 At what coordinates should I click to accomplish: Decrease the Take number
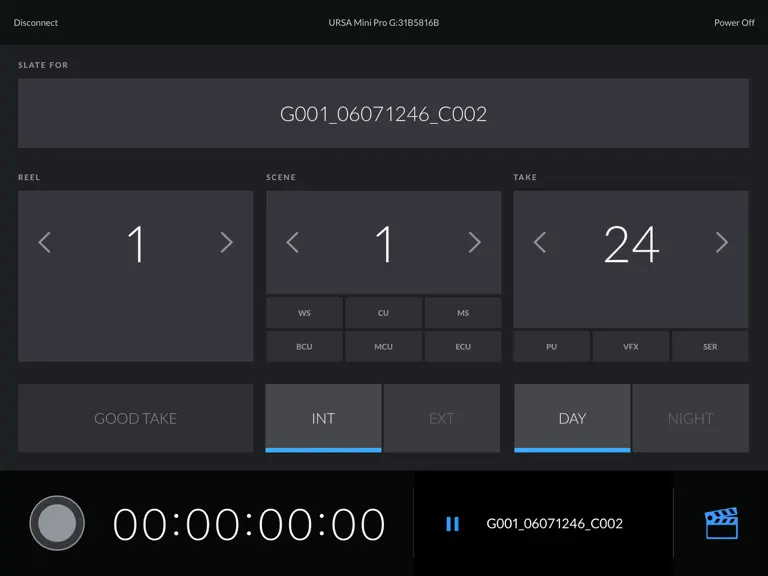coord(540,242)
